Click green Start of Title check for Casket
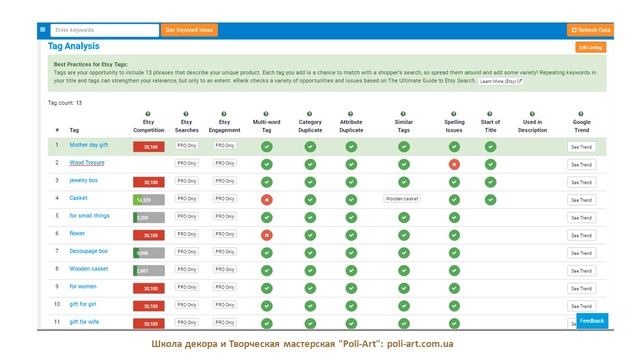The height and width of the screenshot is (360, 640). [x=490, y=200]
